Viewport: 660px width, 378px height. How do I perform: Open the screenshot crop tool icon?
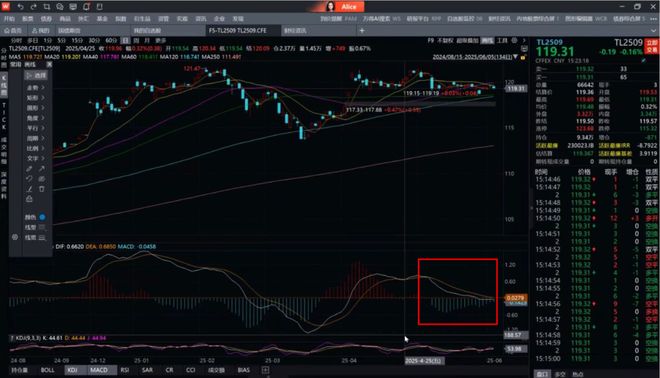47,7
